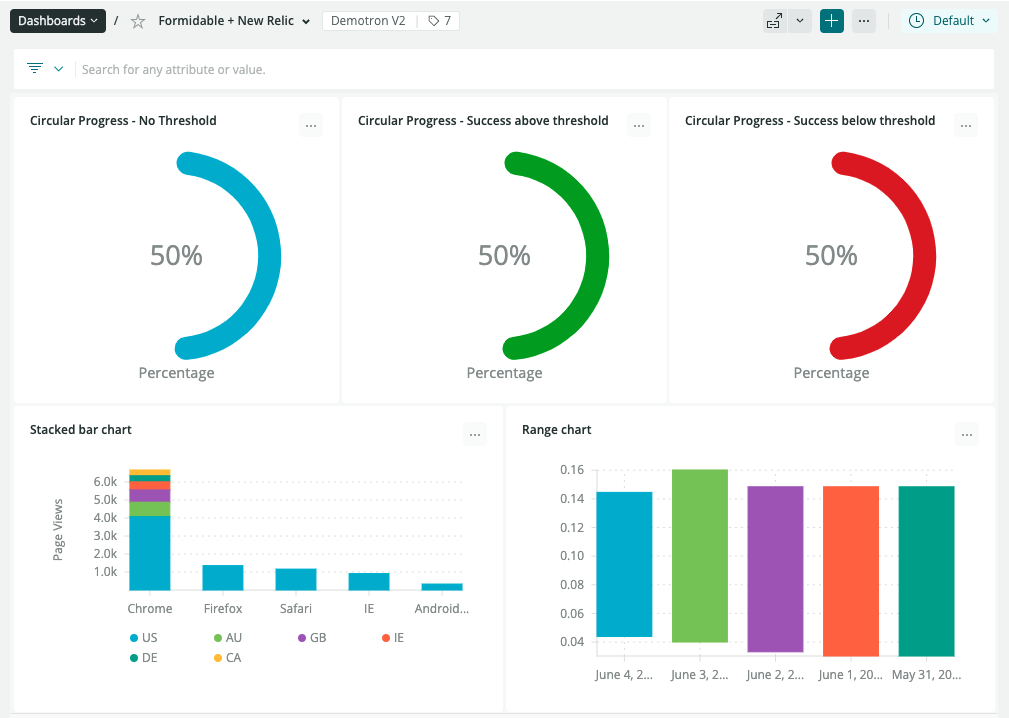
Task: Open options for Success above threshold widget
Action: point(639,126)
